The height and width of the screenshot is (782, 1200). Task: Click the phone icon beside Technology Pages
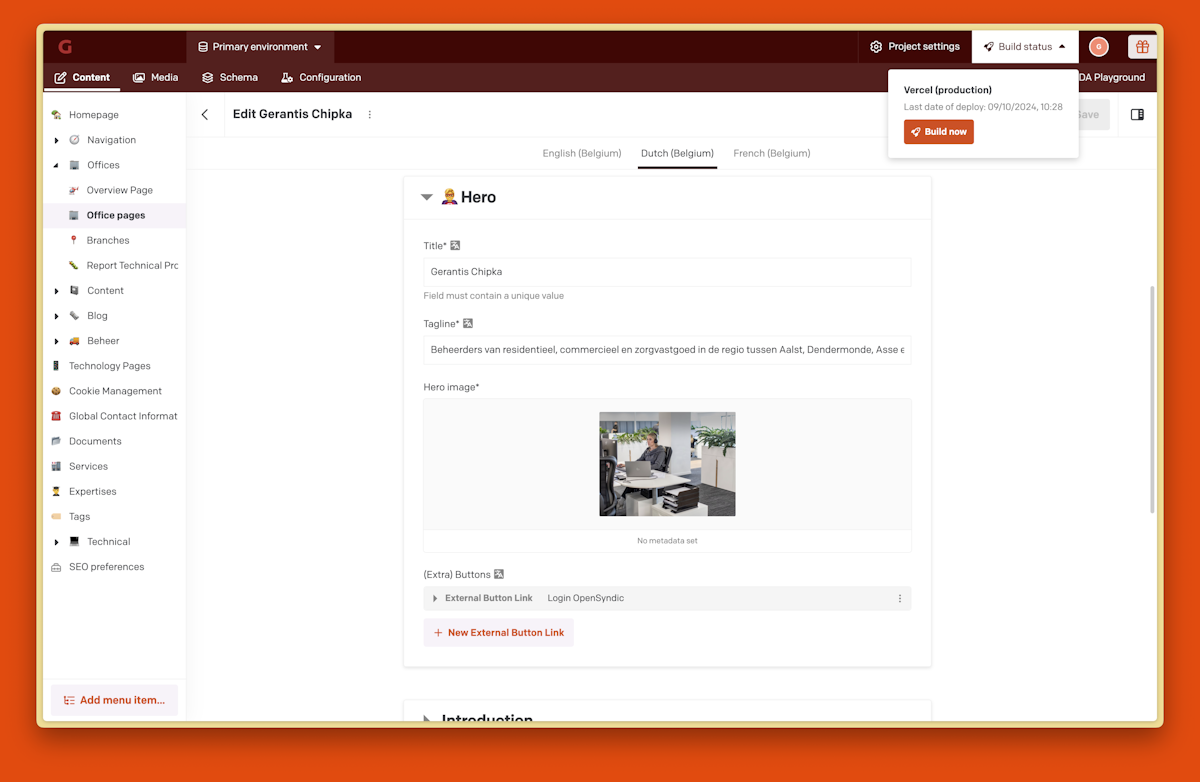56,366
